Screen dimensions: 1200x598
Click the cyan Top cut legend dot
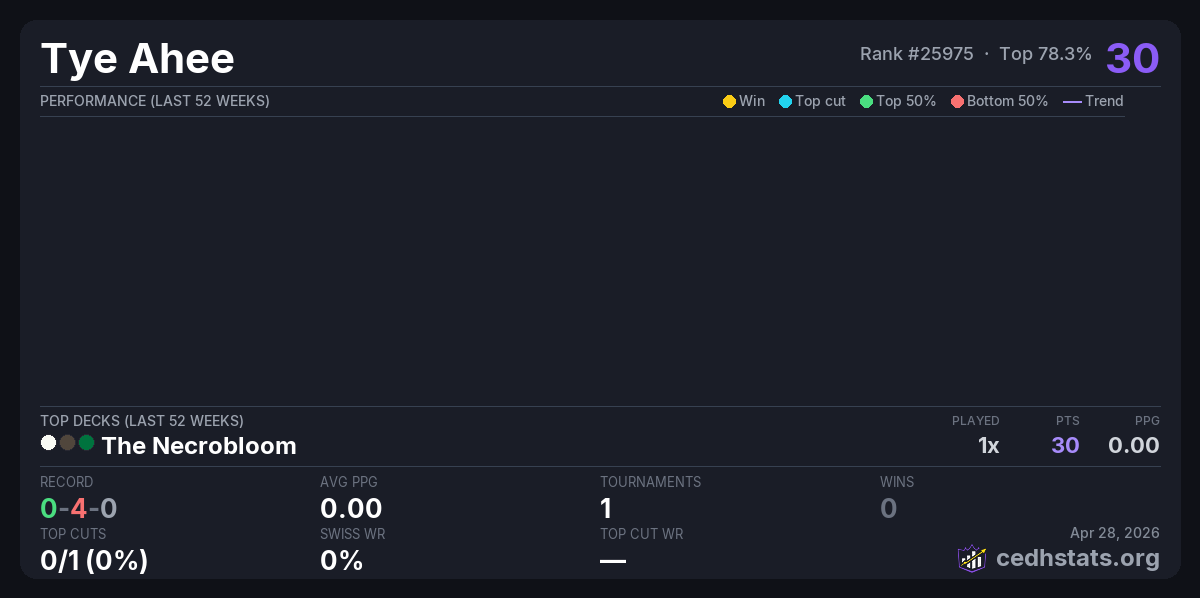click(x=785, y=101)
